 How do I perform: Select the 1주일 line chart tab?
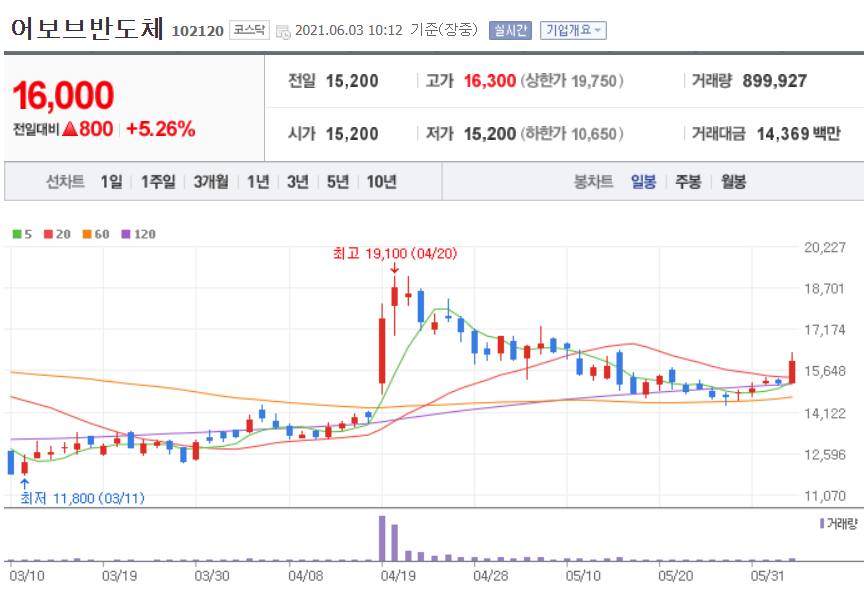[158, 181]
